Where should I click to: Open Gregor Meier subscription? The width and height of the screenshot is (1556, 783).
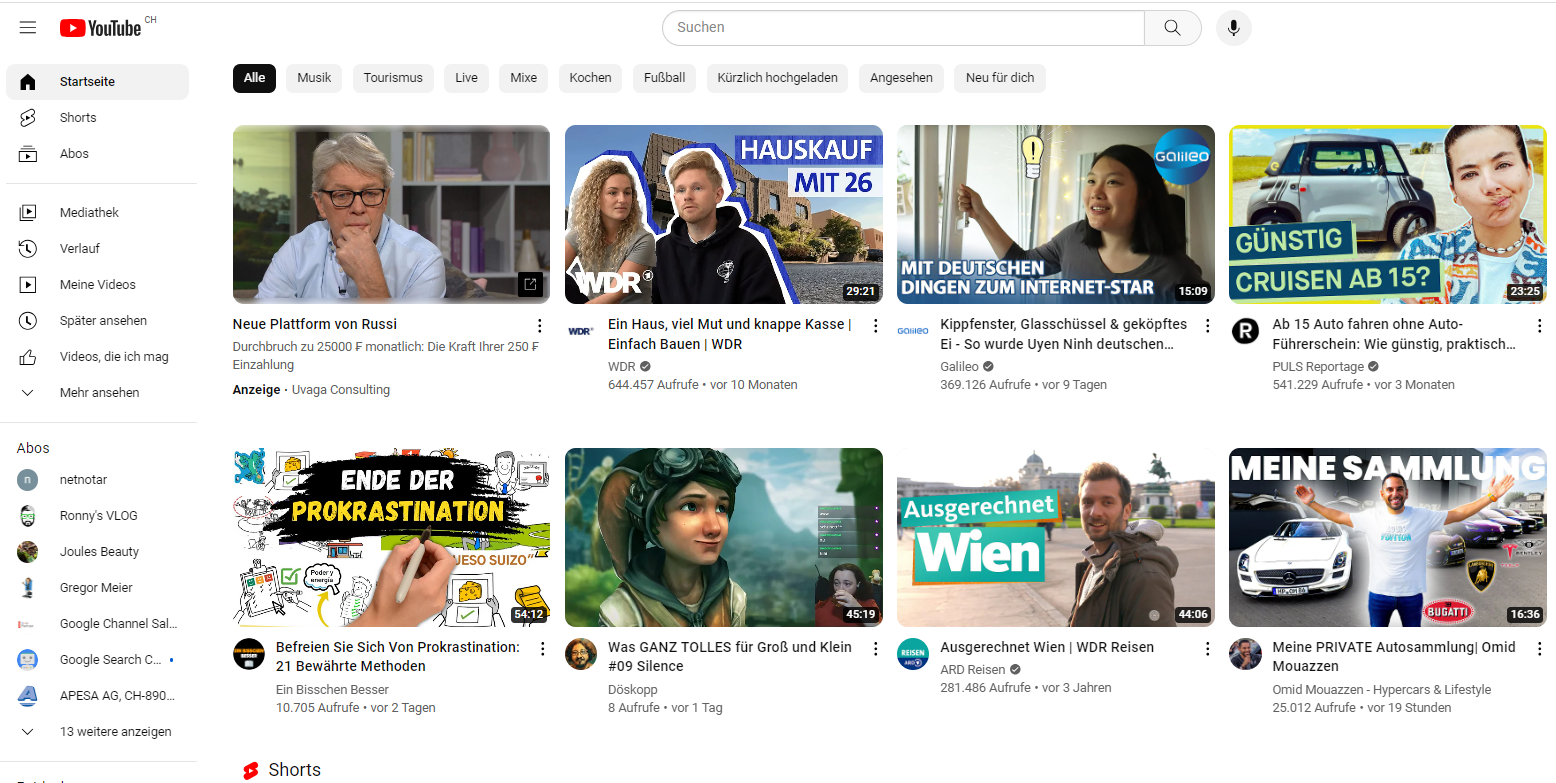[x=97, y=588]
